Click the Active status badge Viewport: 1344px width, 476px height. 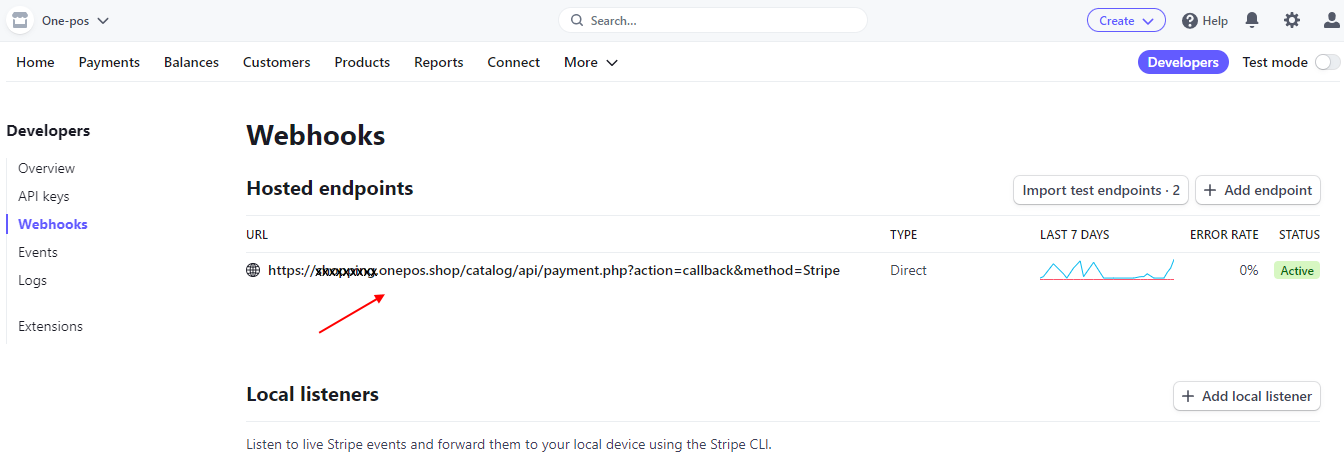(1297, 271)
